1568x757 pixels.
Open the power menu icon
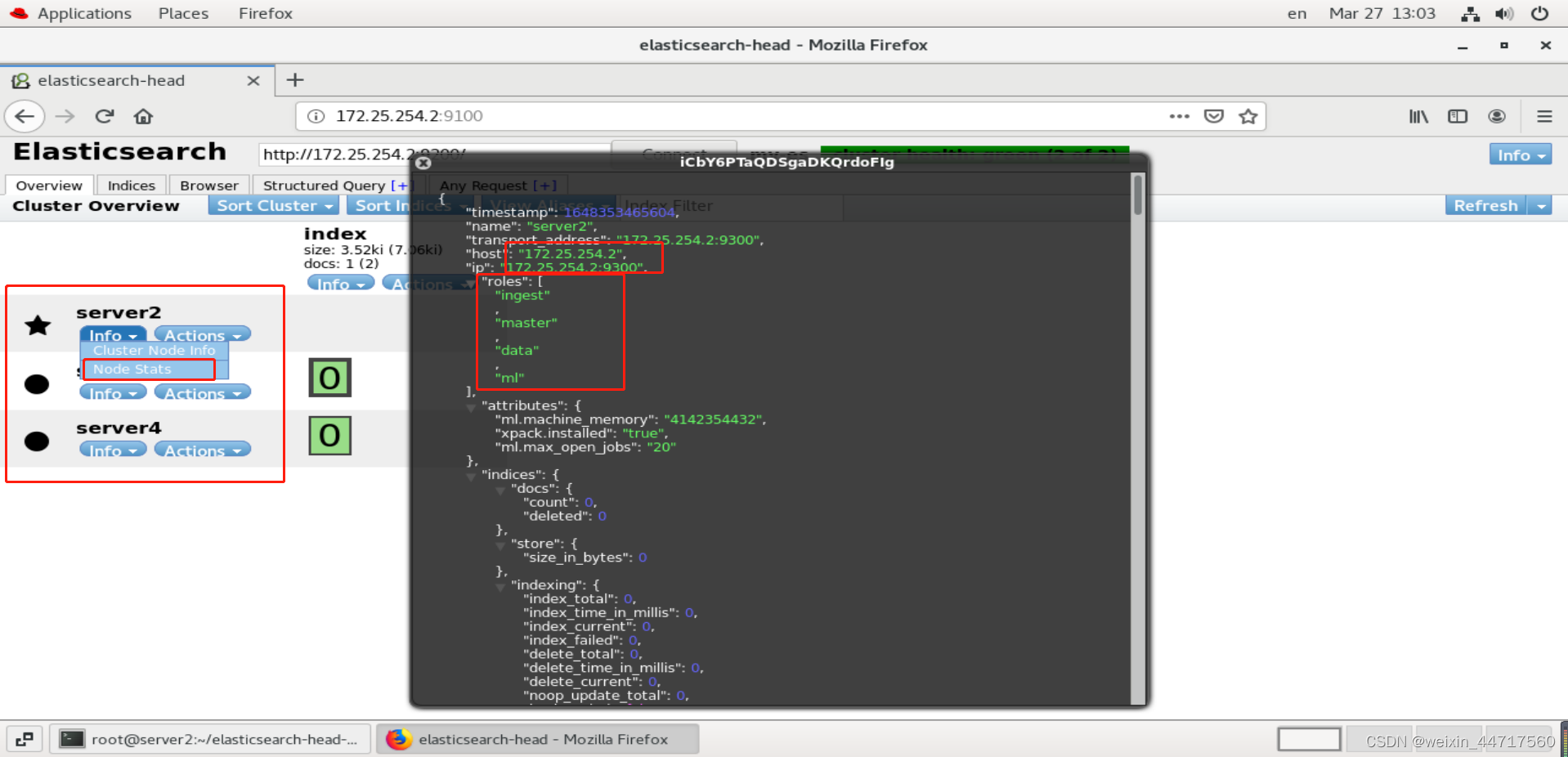pyautogui.click(x=1539, y=13)
